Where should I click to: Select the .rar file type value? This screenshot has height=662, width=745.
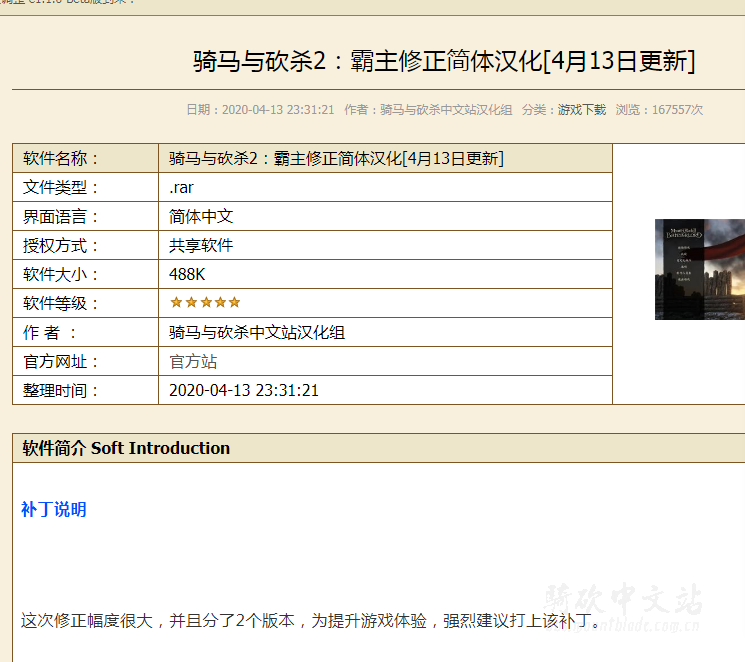click(x=181, y=188)
